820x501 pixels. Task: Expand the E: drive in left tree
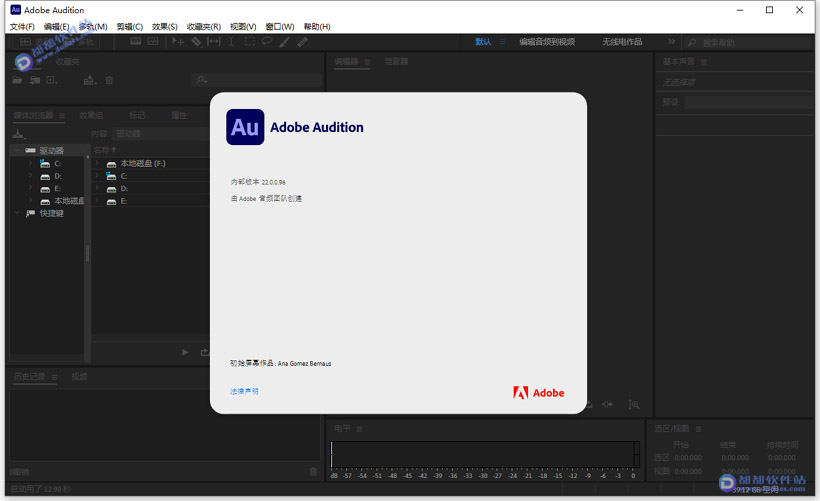pos(30,188)
